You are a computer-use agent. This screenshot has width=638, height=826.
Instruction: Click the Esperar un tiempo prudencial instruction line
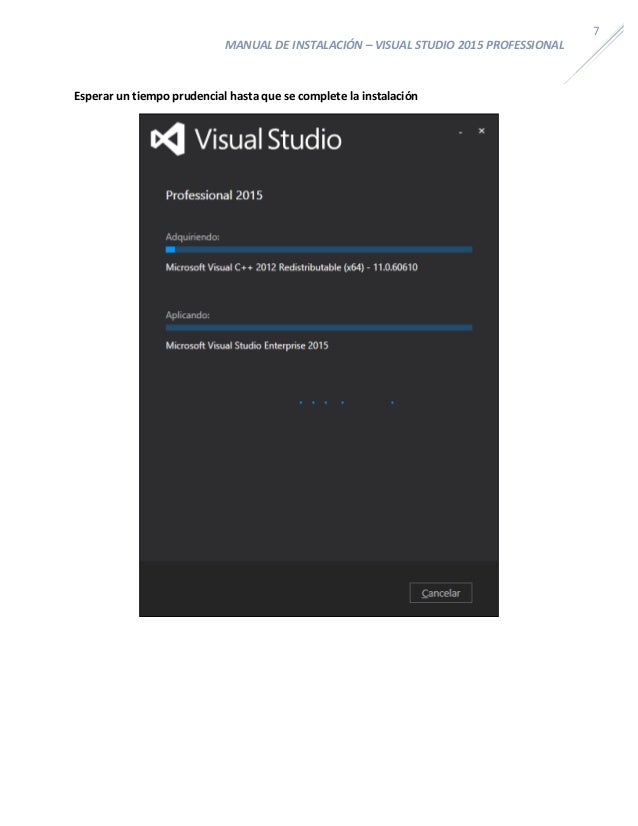pos(246,96)
